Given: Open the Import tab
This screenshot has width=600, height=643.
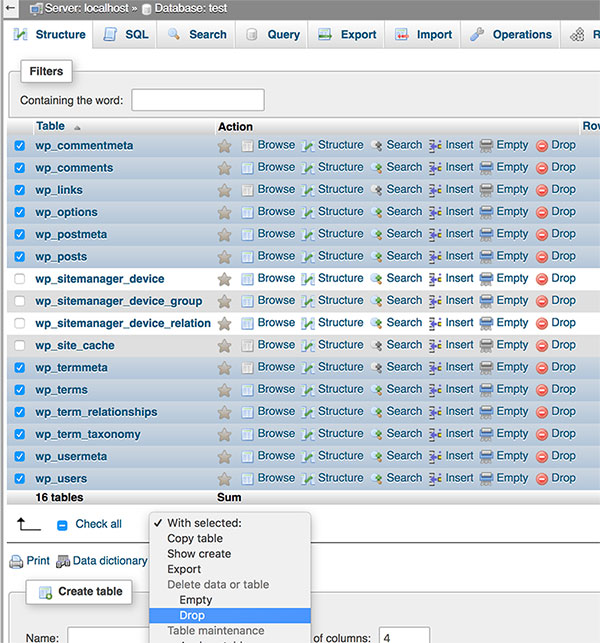Looking at the screenshot, I should pyautogui.click(x=423, y=34).
